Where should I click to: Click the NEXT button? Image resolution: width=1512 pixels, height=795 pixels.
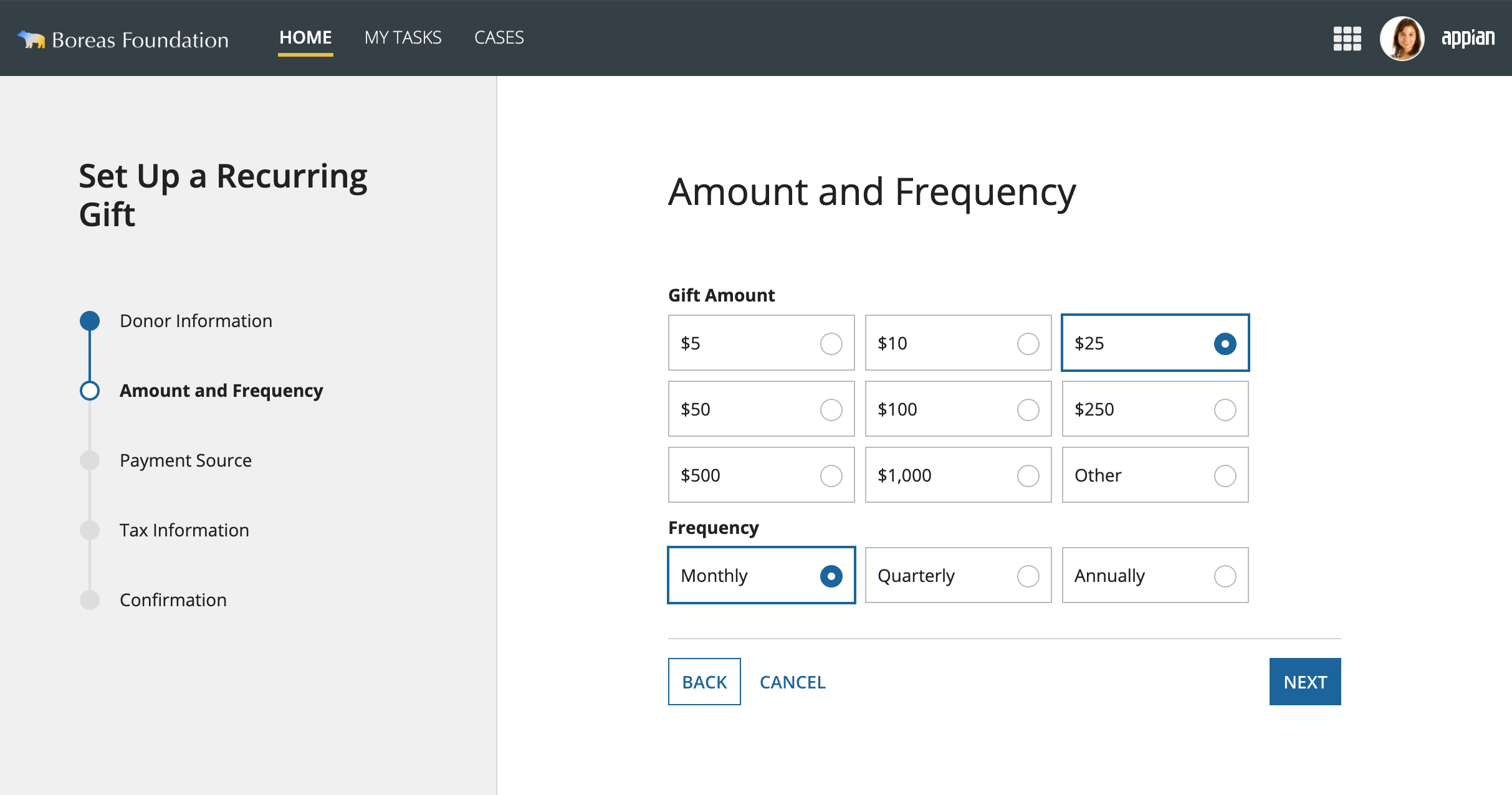pyautogui.click(x=1305, y=682)
